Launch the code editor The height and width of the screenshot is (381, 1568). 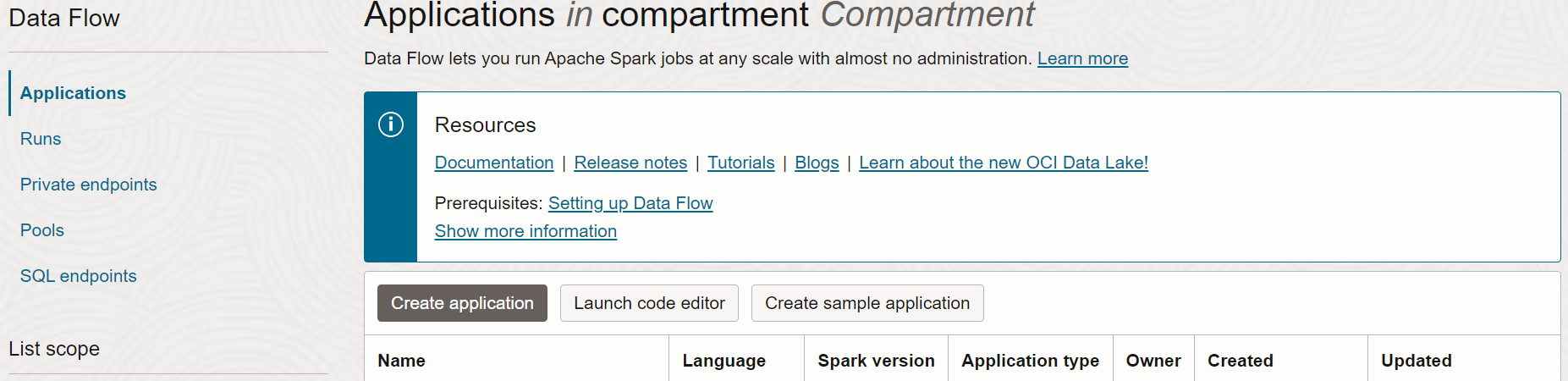tap(649, 303)
